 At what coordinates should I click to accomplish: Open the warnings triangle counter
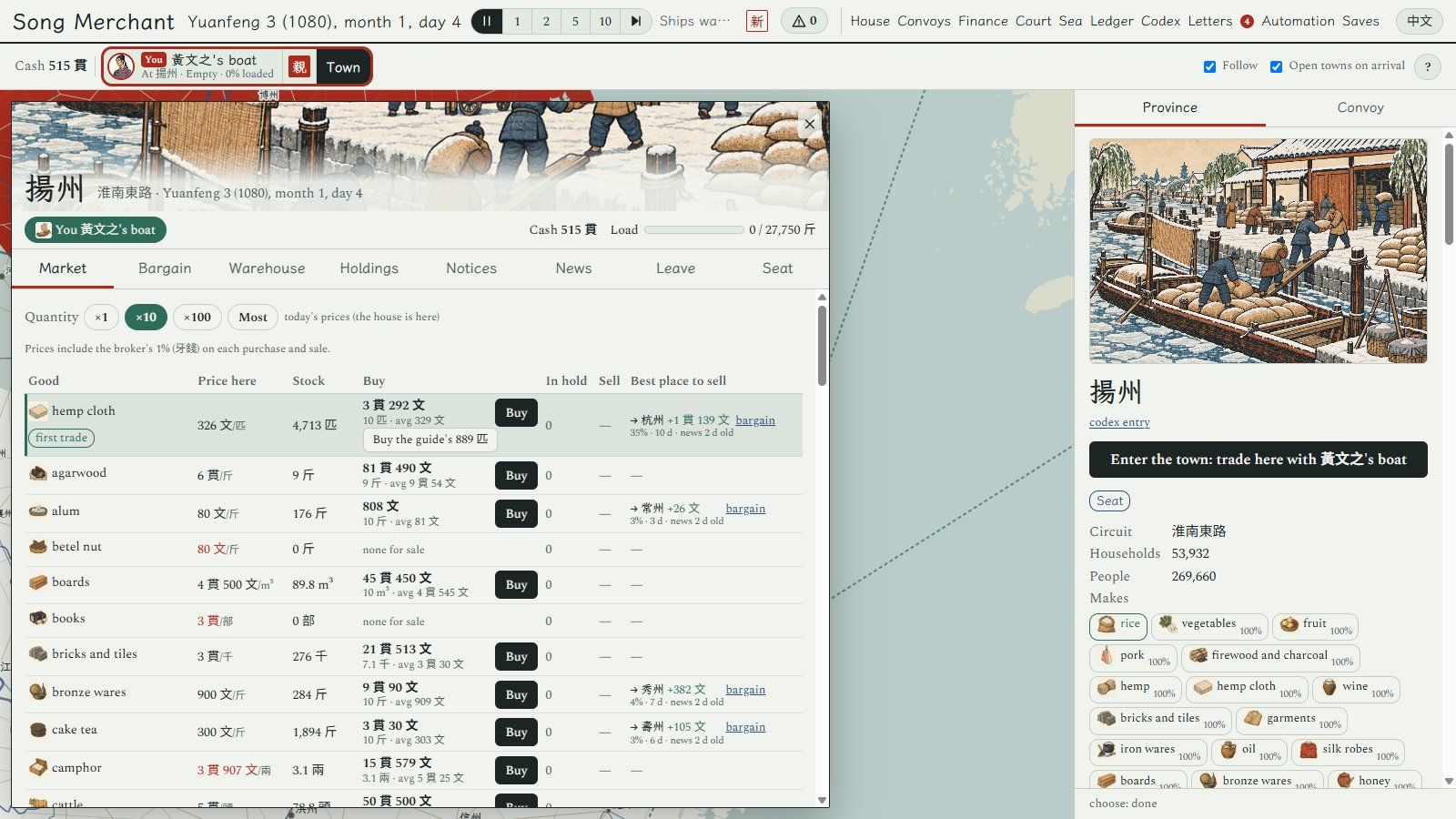click(x=804, y=21)
